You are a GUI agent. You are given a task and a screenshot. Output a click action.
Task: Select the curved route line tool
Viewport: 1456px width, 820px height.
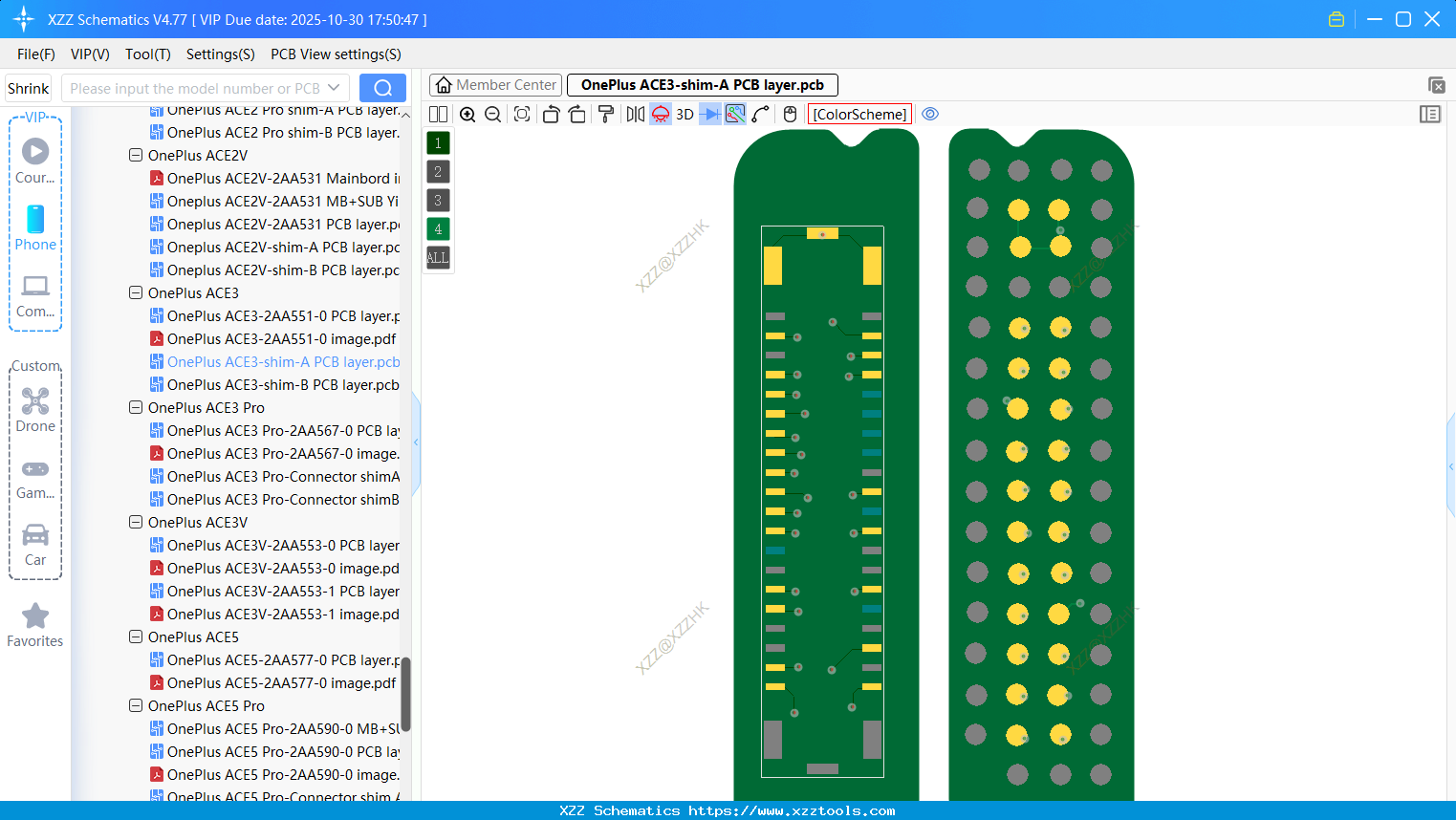point(761,115)
